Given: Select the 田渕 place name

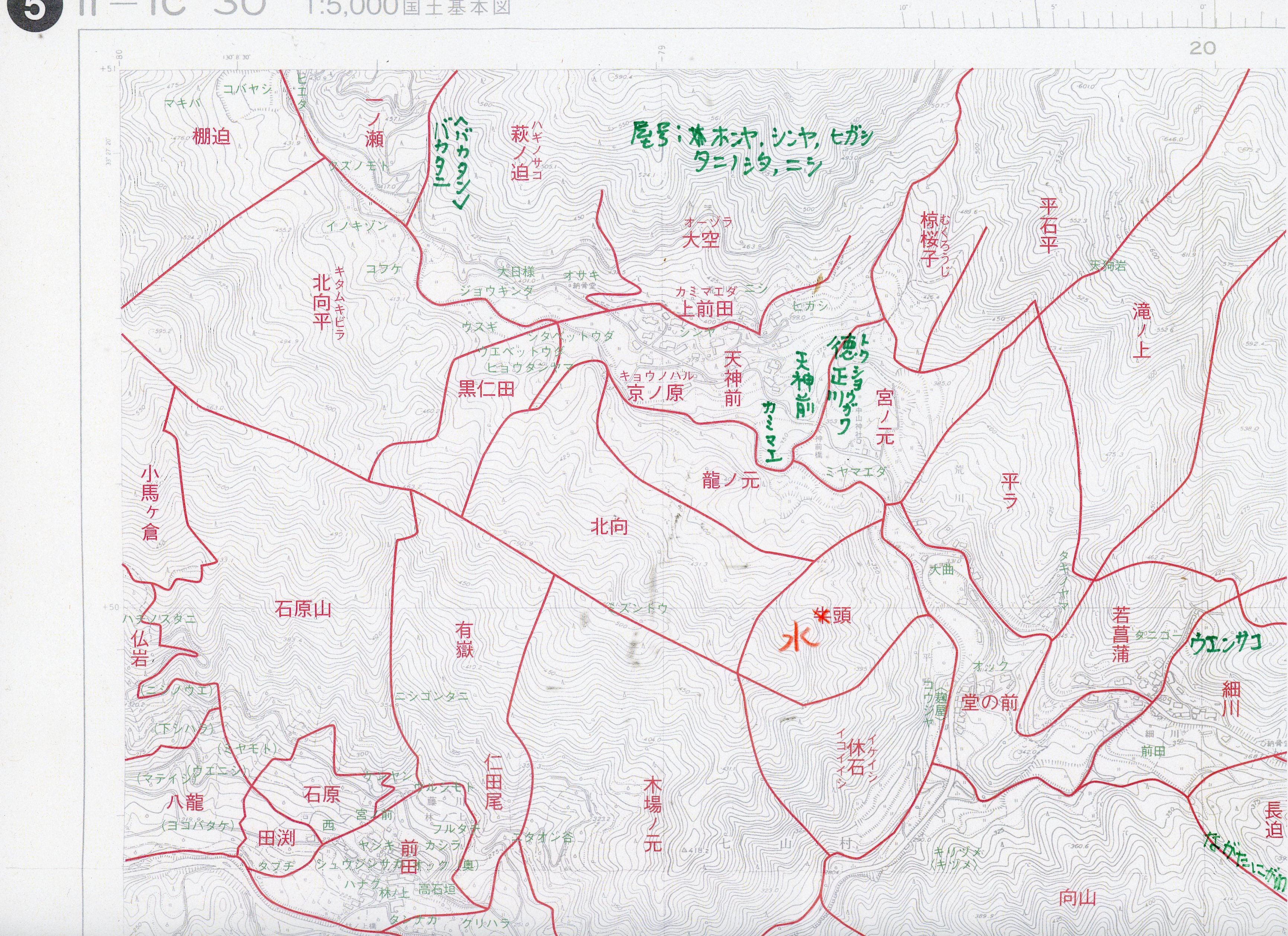Looking at the screenshot, I should [277, 838].
